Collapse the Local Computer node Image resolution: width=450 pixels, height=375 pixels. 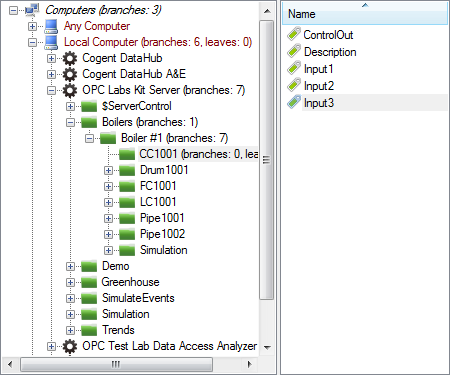32,42
